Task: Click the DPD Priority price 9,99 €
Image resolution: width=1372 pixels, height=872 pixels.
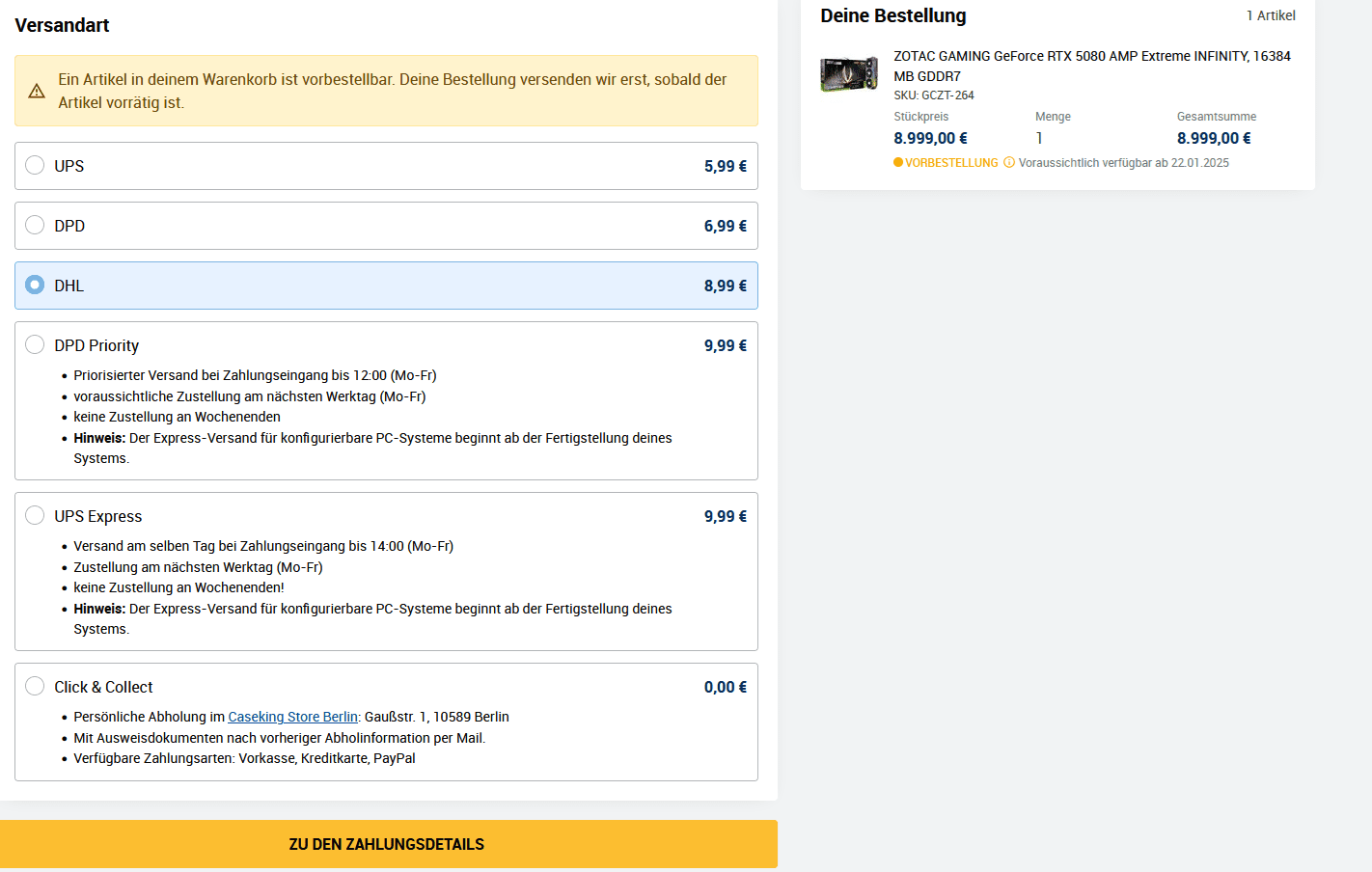Action: 726,345
